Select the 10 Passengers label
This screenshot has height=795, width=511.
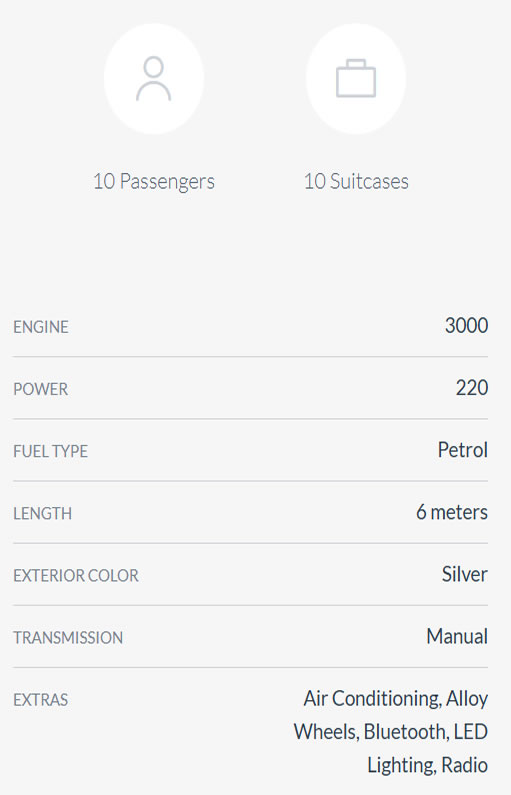[154, 182]
